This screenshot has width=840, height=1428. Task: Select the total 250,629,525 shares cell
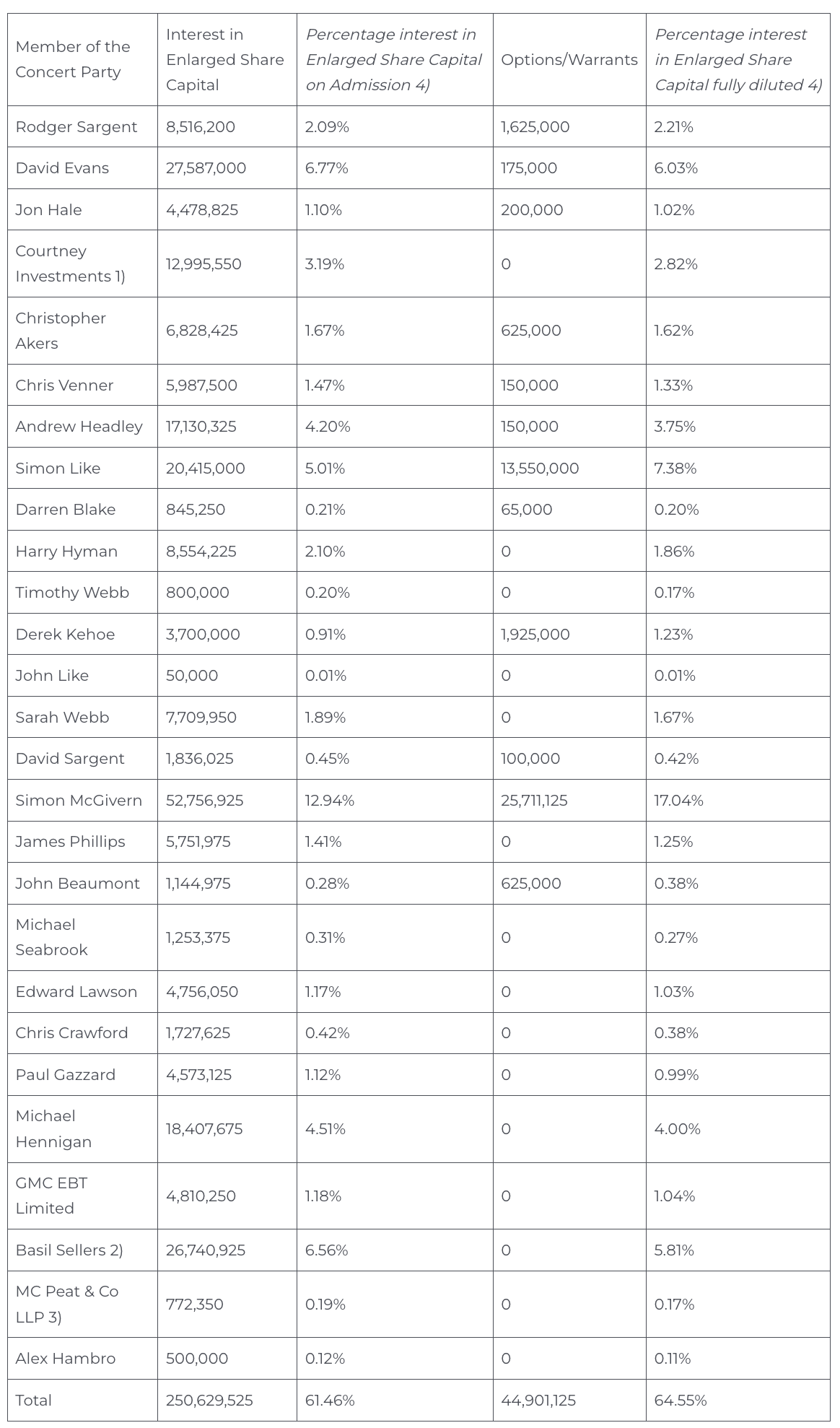pyautogui.click(x=209, y=1401)
